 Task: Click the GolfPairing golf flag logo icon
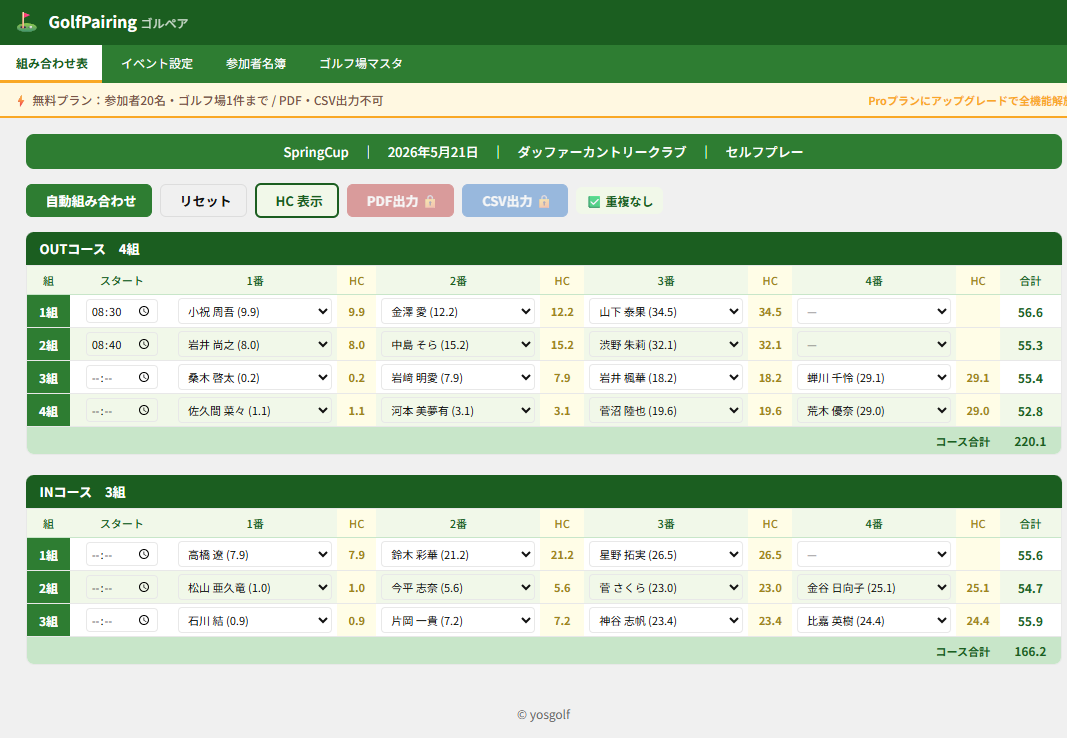[27, 22]
